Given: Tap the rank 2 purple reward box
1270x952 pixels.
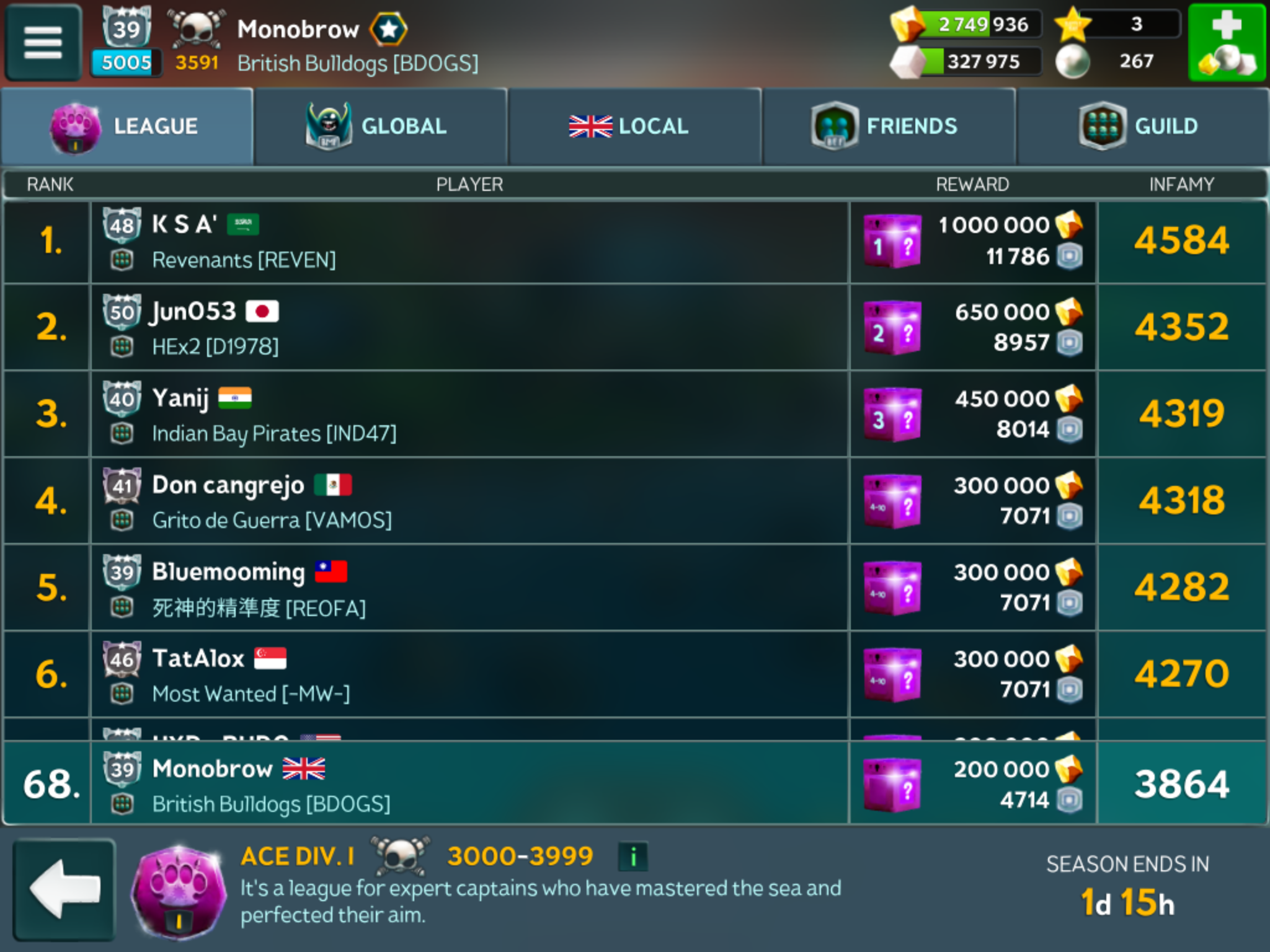Looking at the screenshot, I should (892, 328).
